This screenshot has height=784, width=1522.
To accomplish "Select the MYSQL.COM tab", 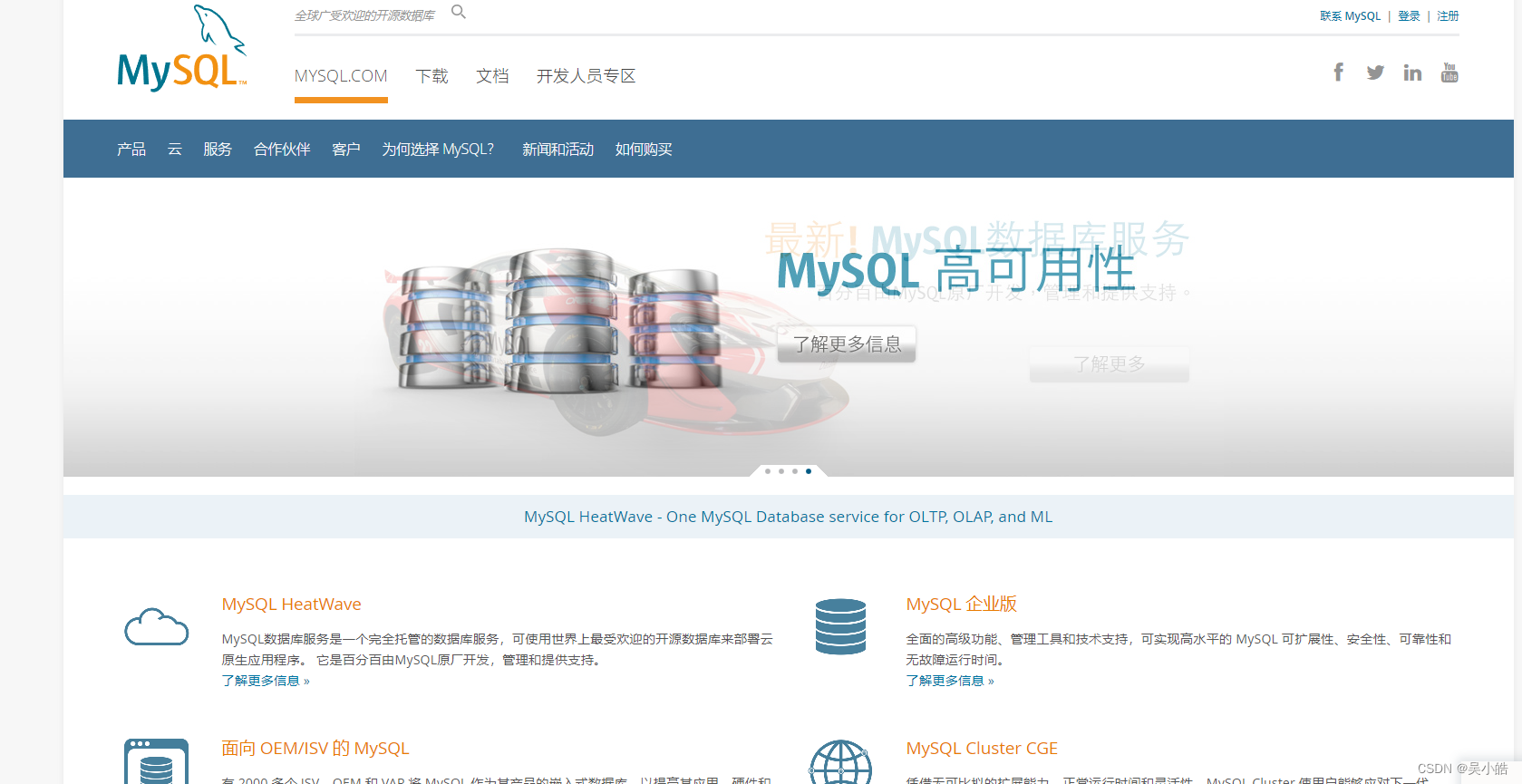I will click(x=341, y=76).
